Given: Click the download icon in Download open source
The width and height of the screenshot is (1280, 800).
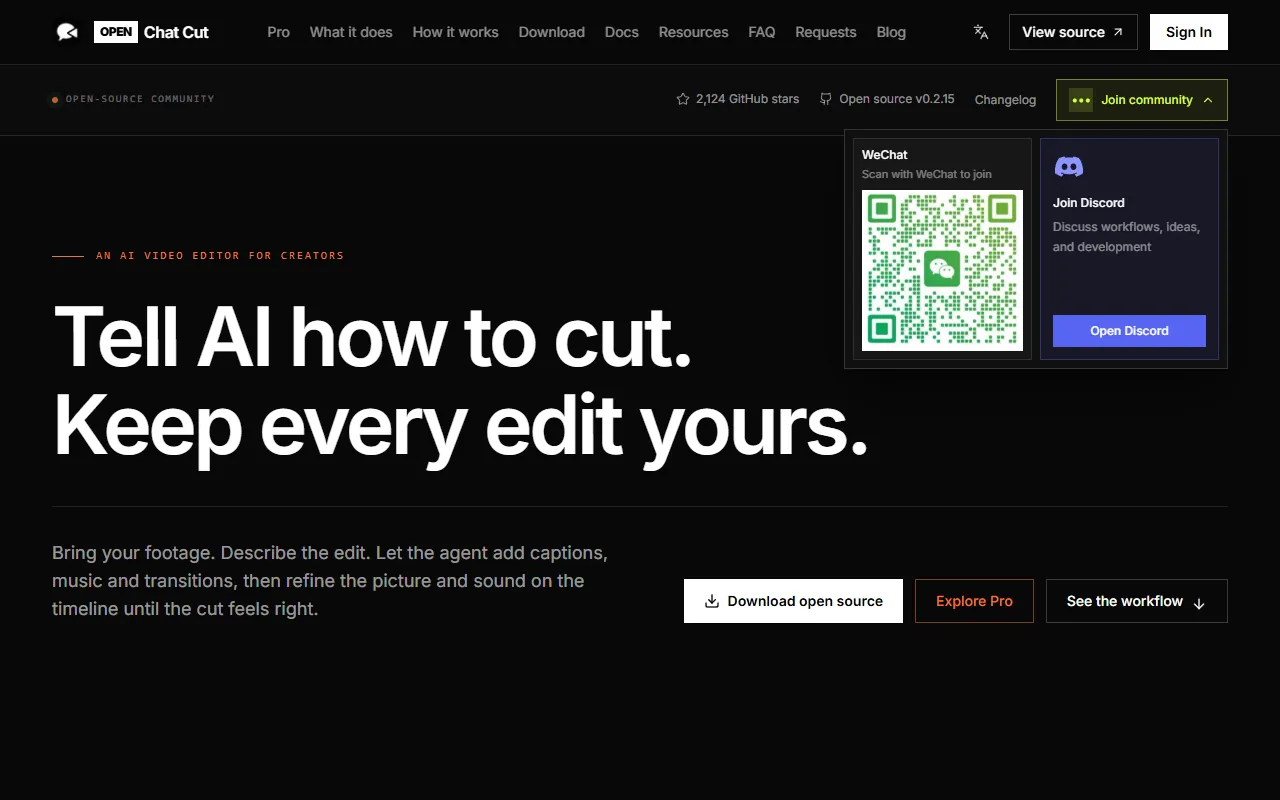Looking at the screenshot, I should click(x=712, y=601).
